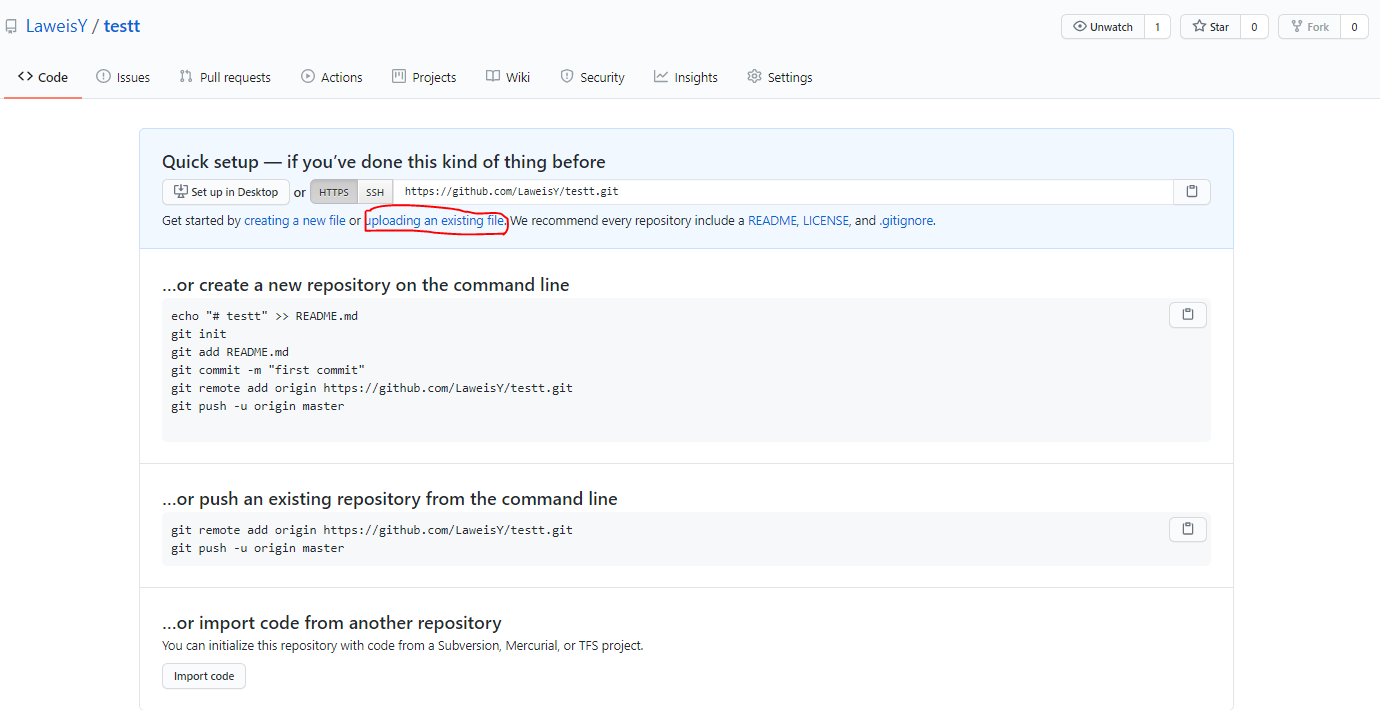Click the Insights tab graph icon
This screenshot has height=710, width=1380.
661,76
